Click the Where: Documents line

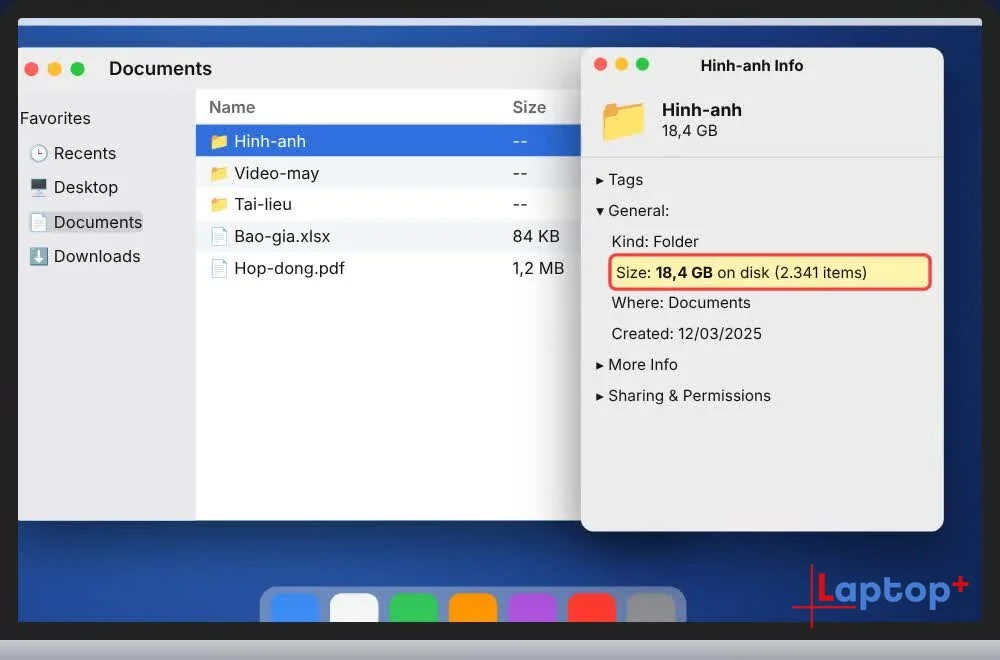tap(681, 303)
